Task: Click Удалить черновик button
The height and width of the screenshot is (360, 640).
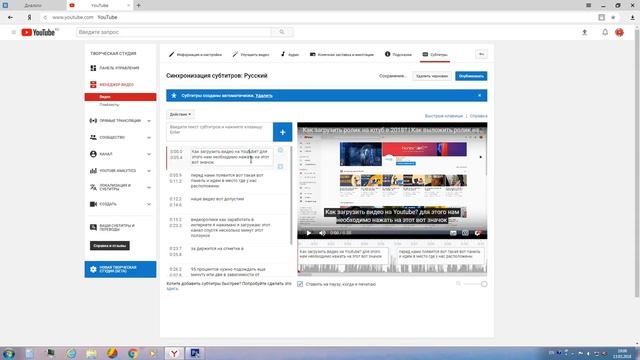Action: click(x=432, y=76)
